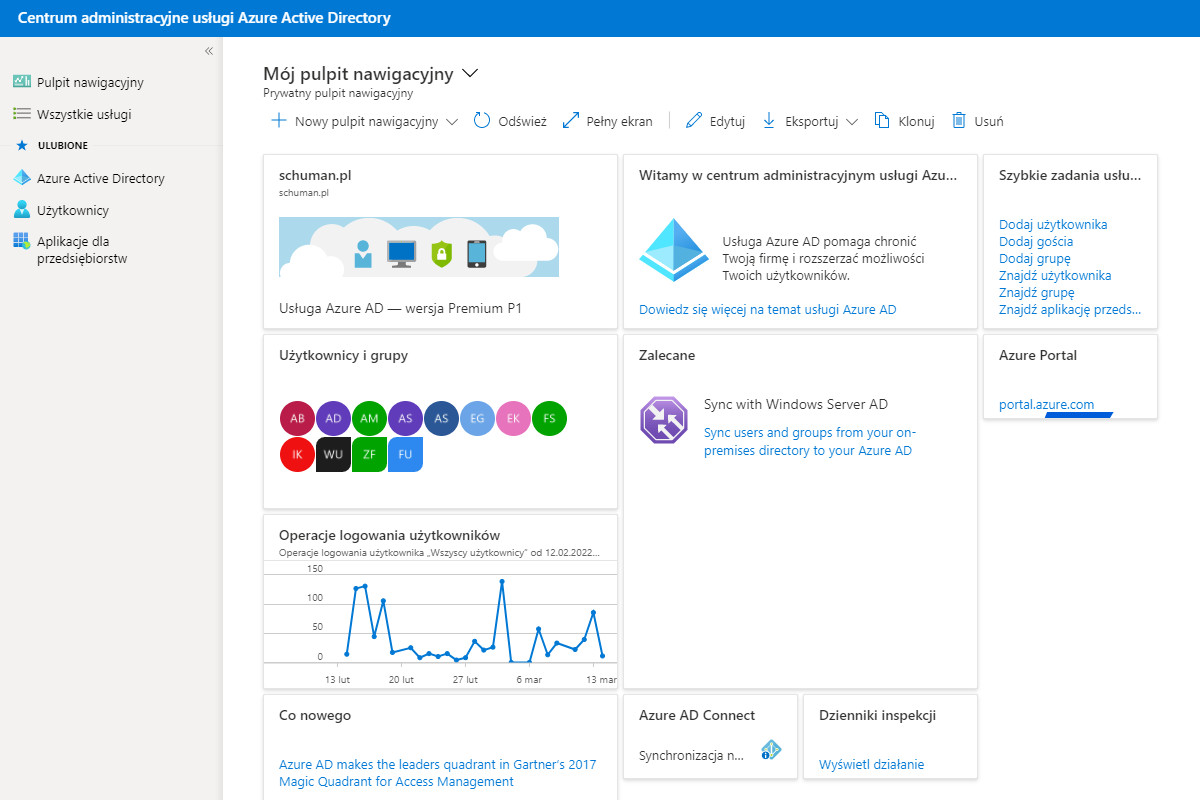Click the Eksportuj download icon
This screenshot has width=1200, height=800.
tap(769, 121)
